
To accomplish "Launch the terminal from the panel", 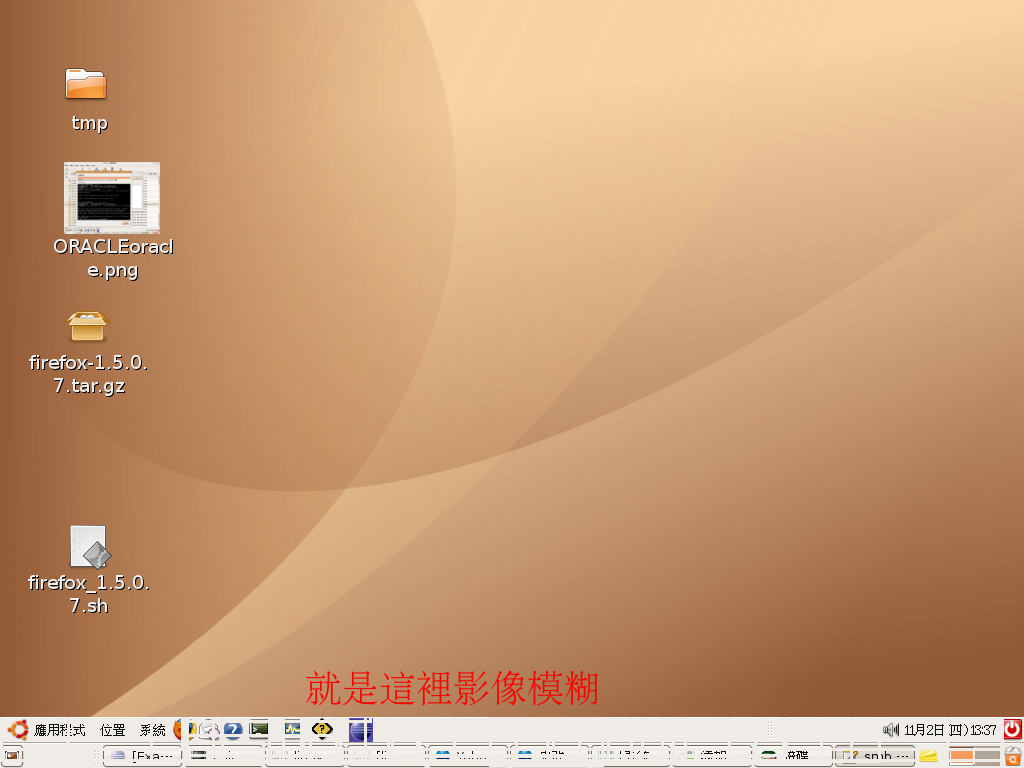I will (259, 729).
